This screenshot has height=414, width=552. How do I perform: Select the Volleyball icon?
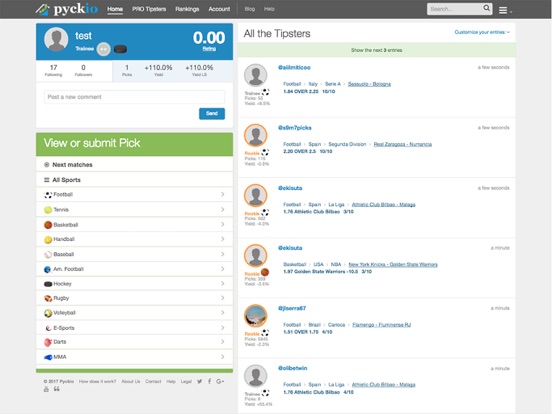pos(48,313)
